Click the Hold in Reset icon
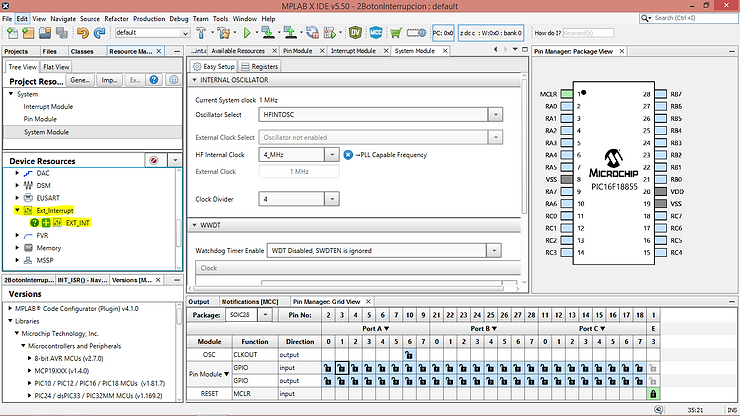This screenshot has height=416, width=740. tap(312, 33)
